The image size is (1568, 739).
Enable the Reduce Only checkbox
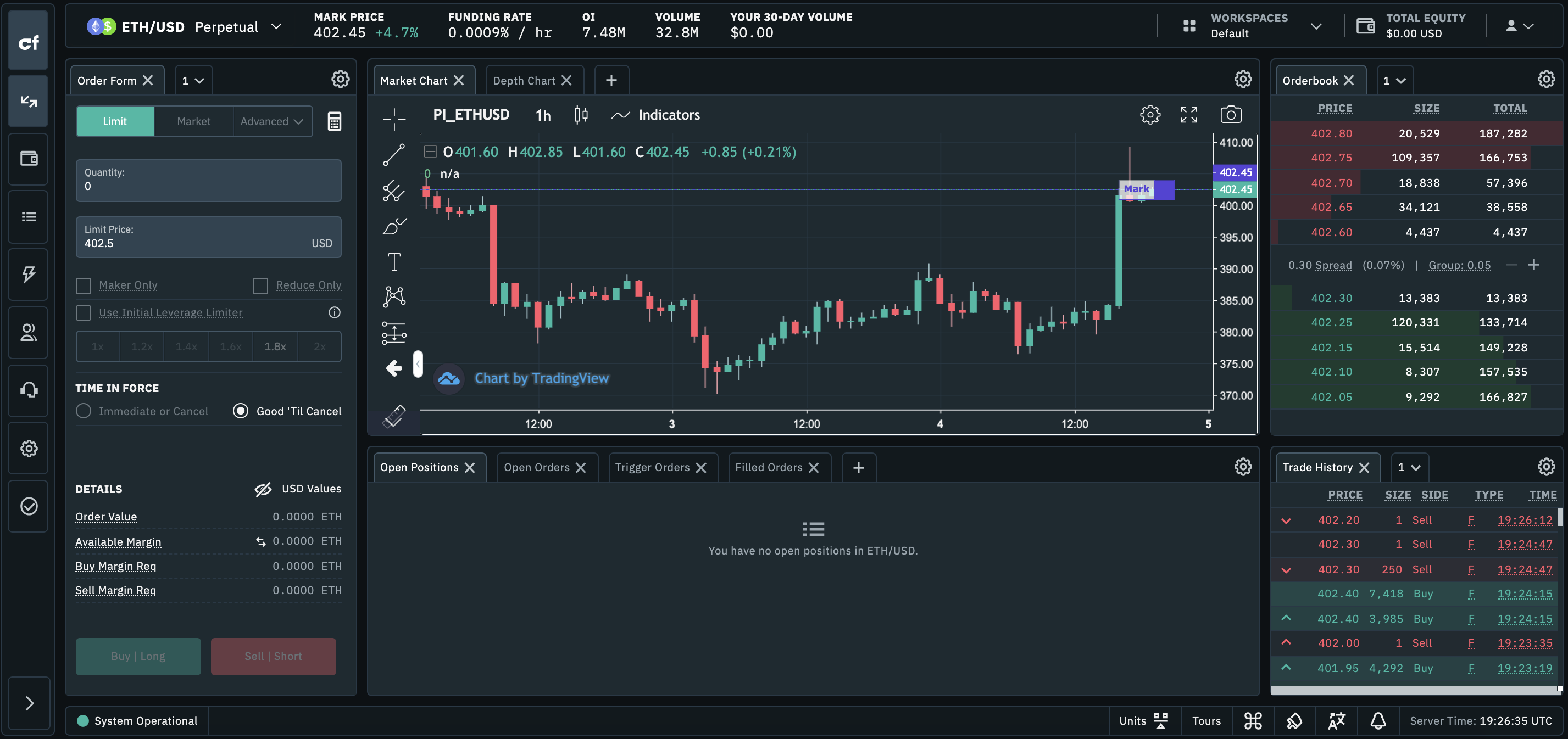[x=260, y=284]
